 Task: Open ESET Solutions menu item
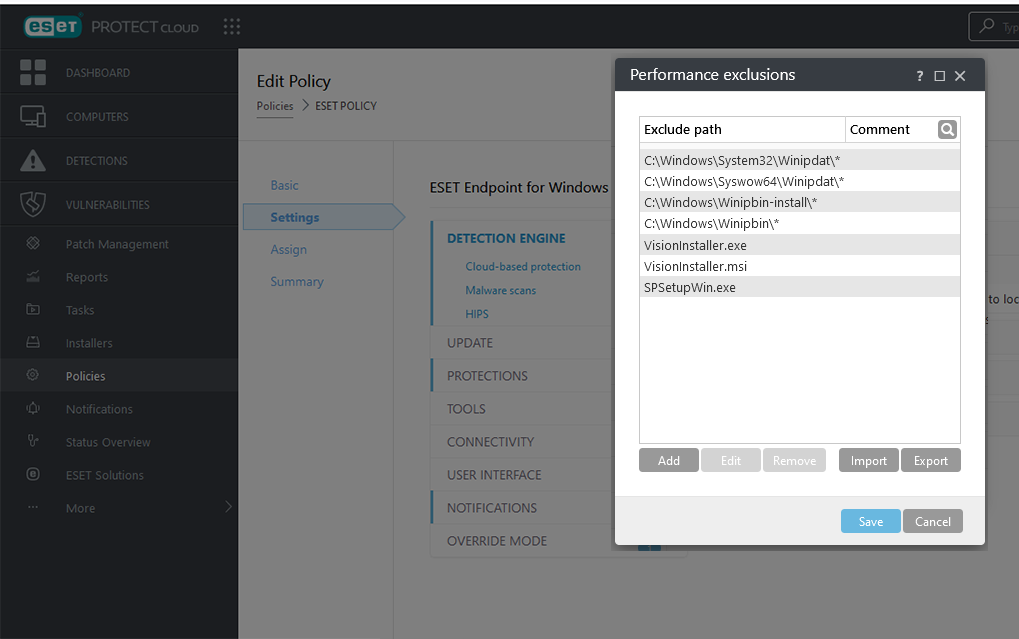(x=105, y=475)
